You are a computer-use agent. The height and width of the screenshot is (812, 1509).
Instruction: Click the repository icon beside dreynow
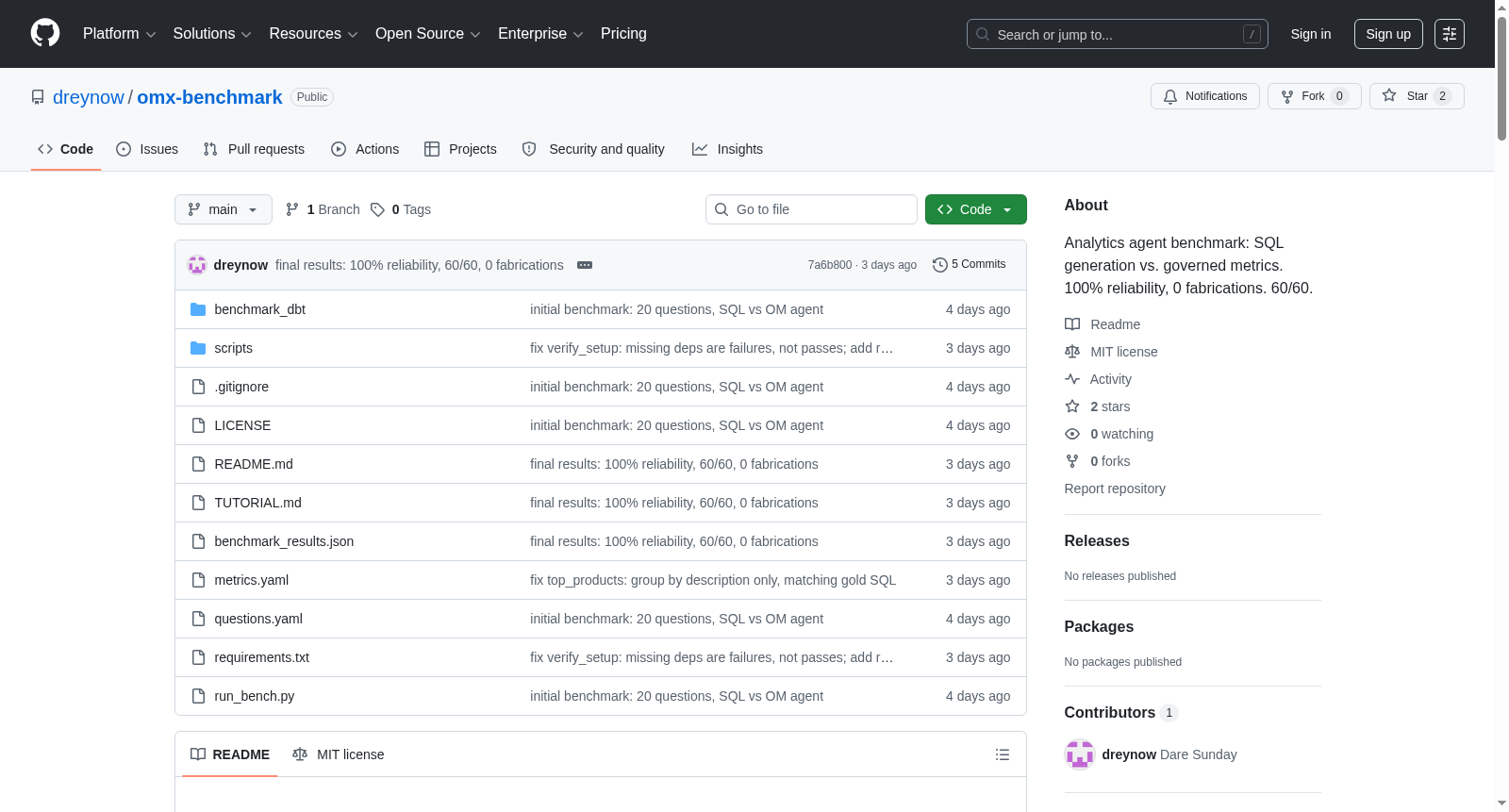[x=38, y=97]
